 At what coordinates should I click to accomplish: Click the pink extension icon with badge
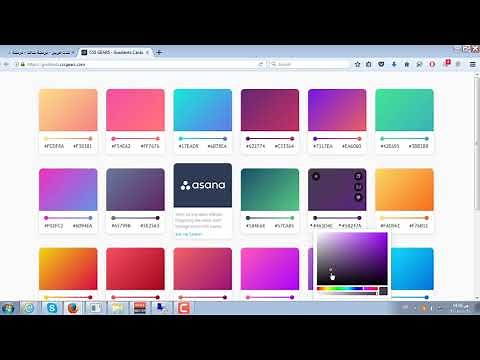(x=447, y=63)
